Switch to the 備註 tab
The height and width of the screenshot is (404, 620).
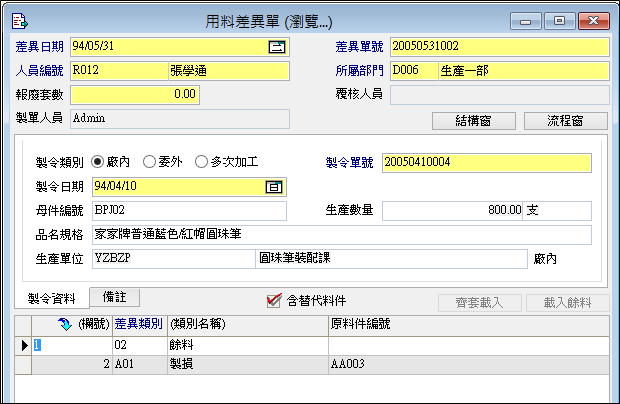pos(113,297)
